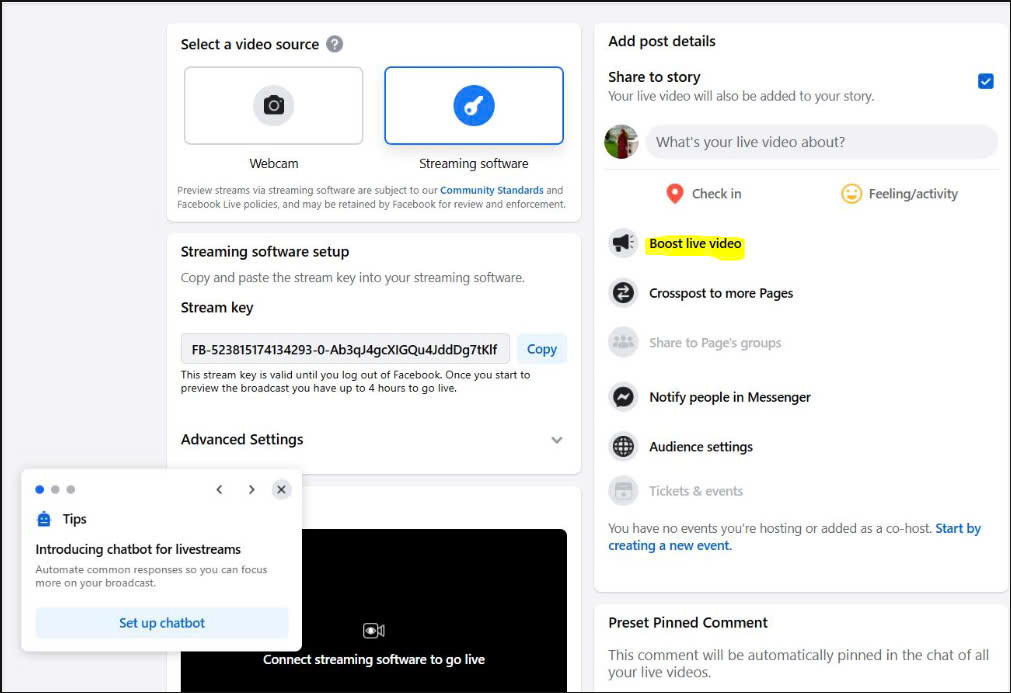Click the Boost live video megaphone icon

coord(623,243)
